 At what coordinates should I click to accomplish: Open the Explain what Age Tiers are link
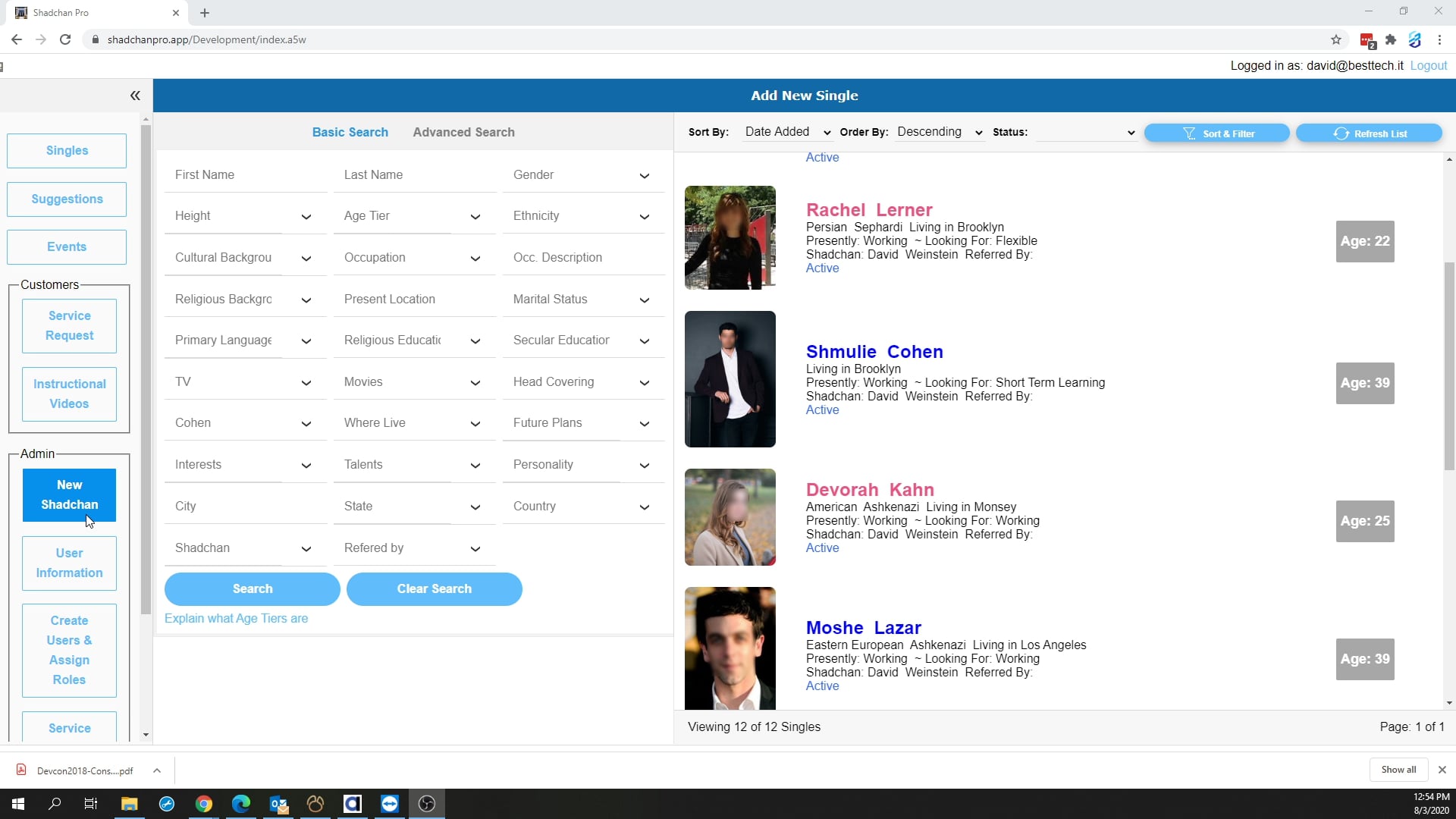click(236, 619)
